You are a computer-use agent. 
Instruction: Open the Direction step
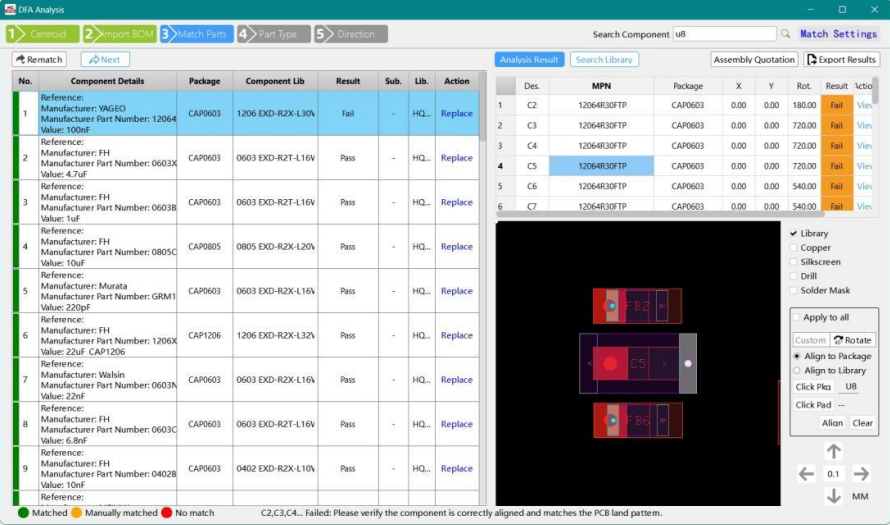coord(350,34)
